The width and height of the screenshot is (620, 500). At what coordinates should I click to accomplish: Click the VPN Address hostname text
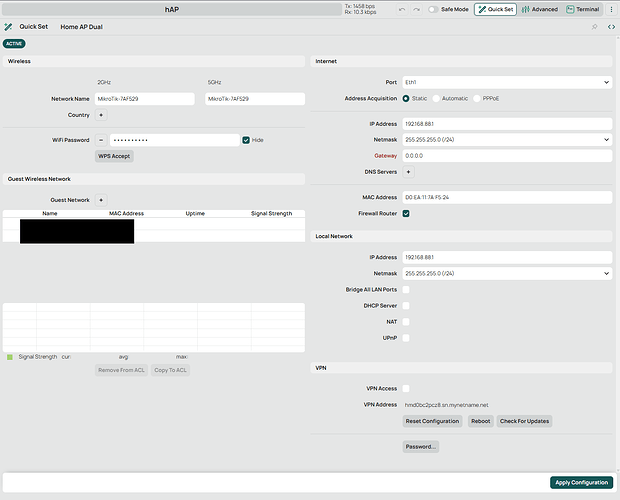coord(446,405)
